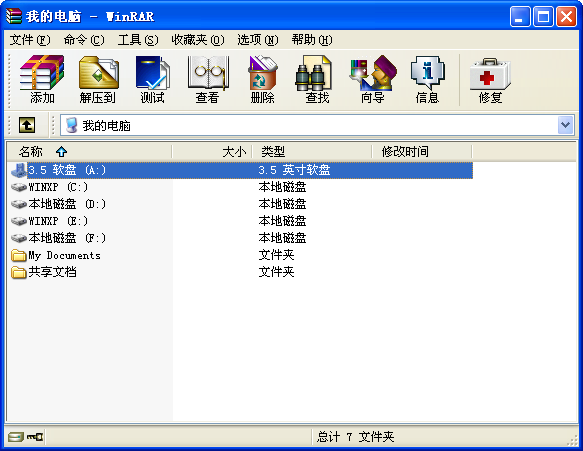Open the 选项(N) menu
Viewport: 583px width, 451px height.
(x=258, y=39)
